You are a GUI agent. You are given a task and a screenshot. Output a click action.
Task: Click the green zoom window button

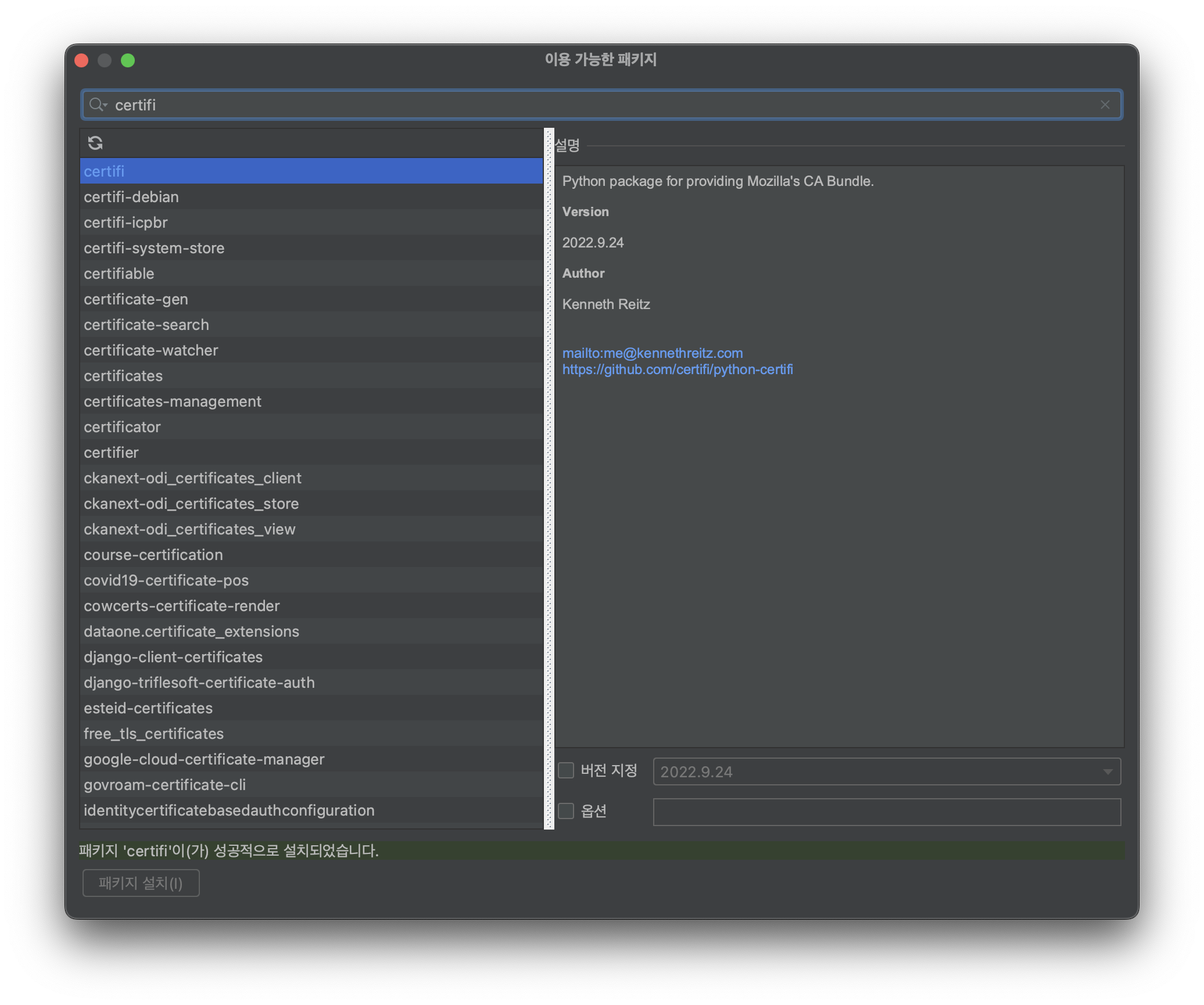point(128,60)
